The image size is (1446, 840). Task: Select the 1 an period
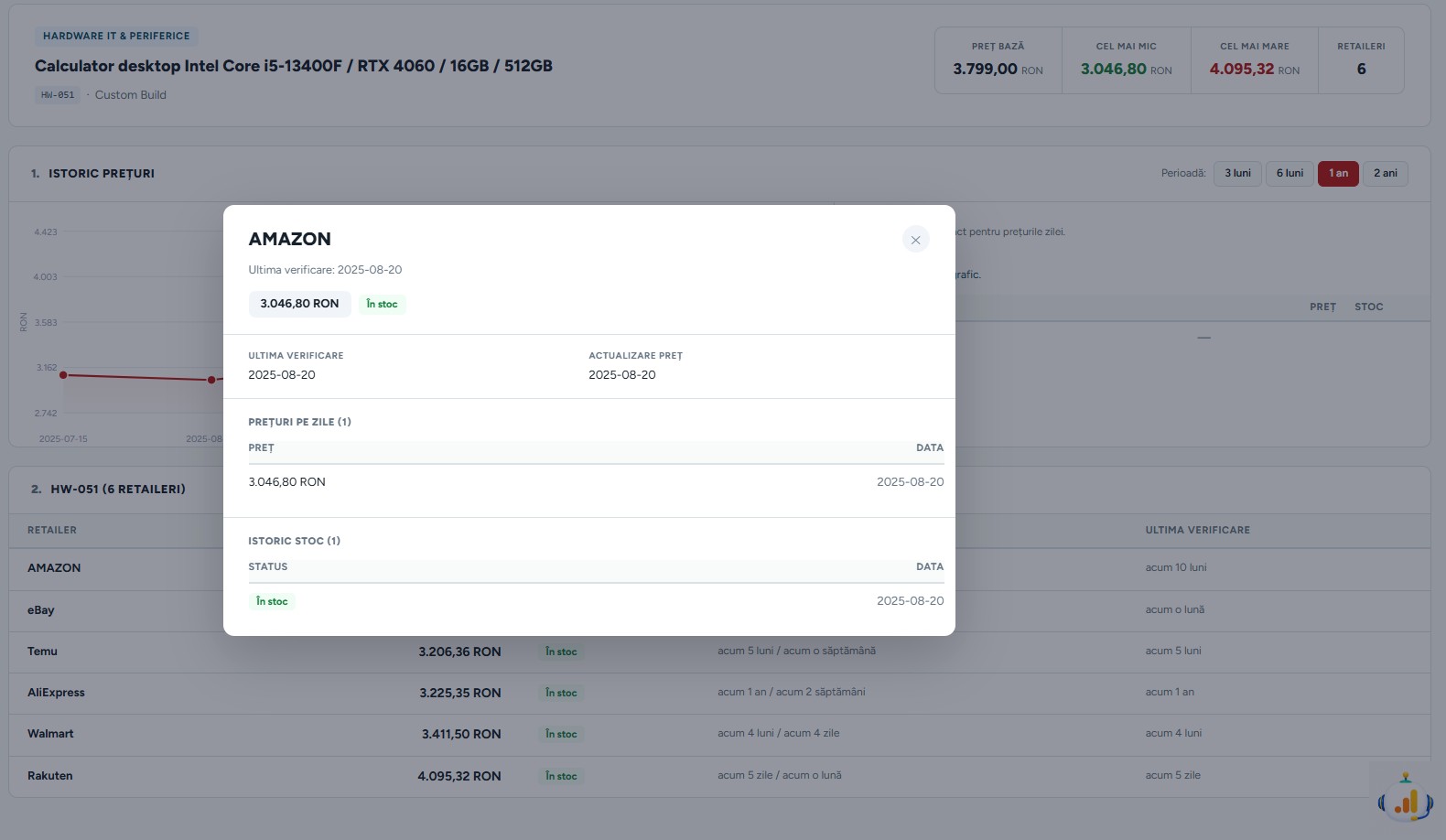(1338, 174)
